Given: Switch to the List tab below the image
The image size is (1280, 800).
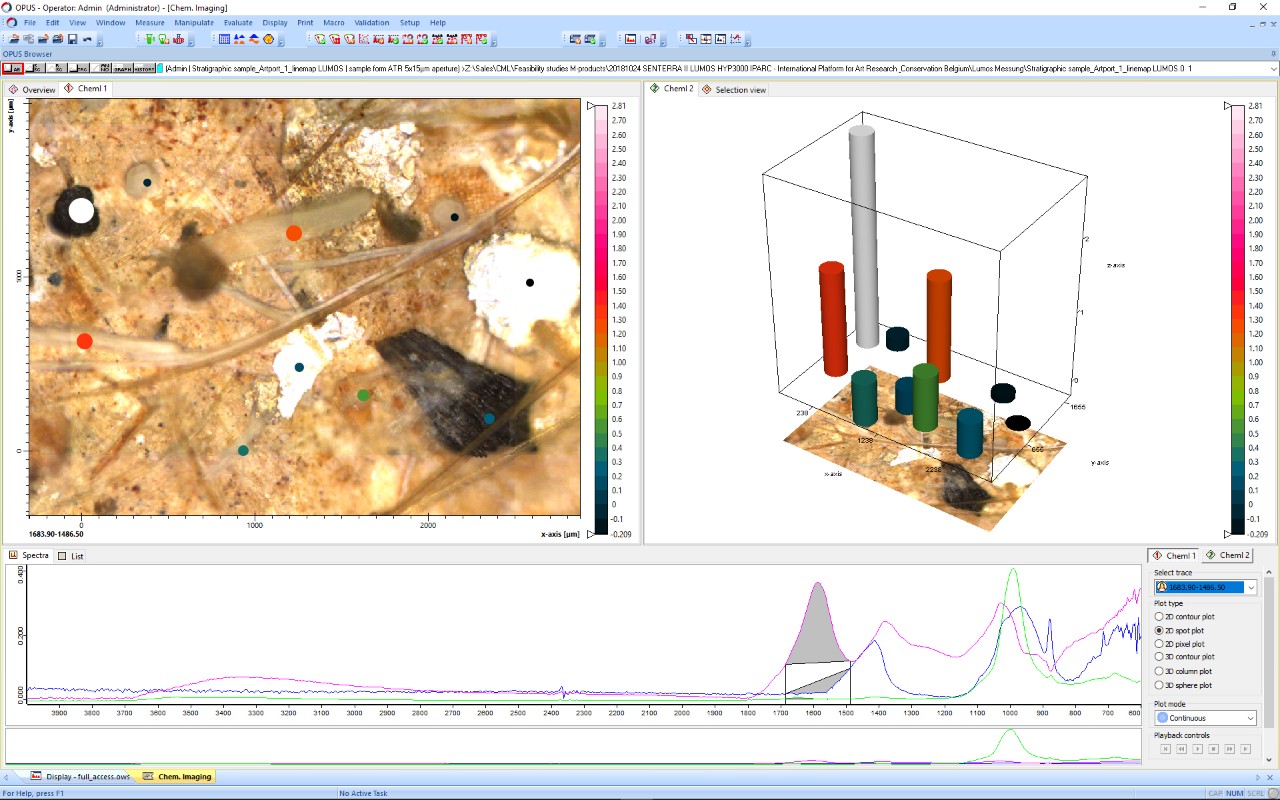Looking at the screenshot, I should coord(70,556).
